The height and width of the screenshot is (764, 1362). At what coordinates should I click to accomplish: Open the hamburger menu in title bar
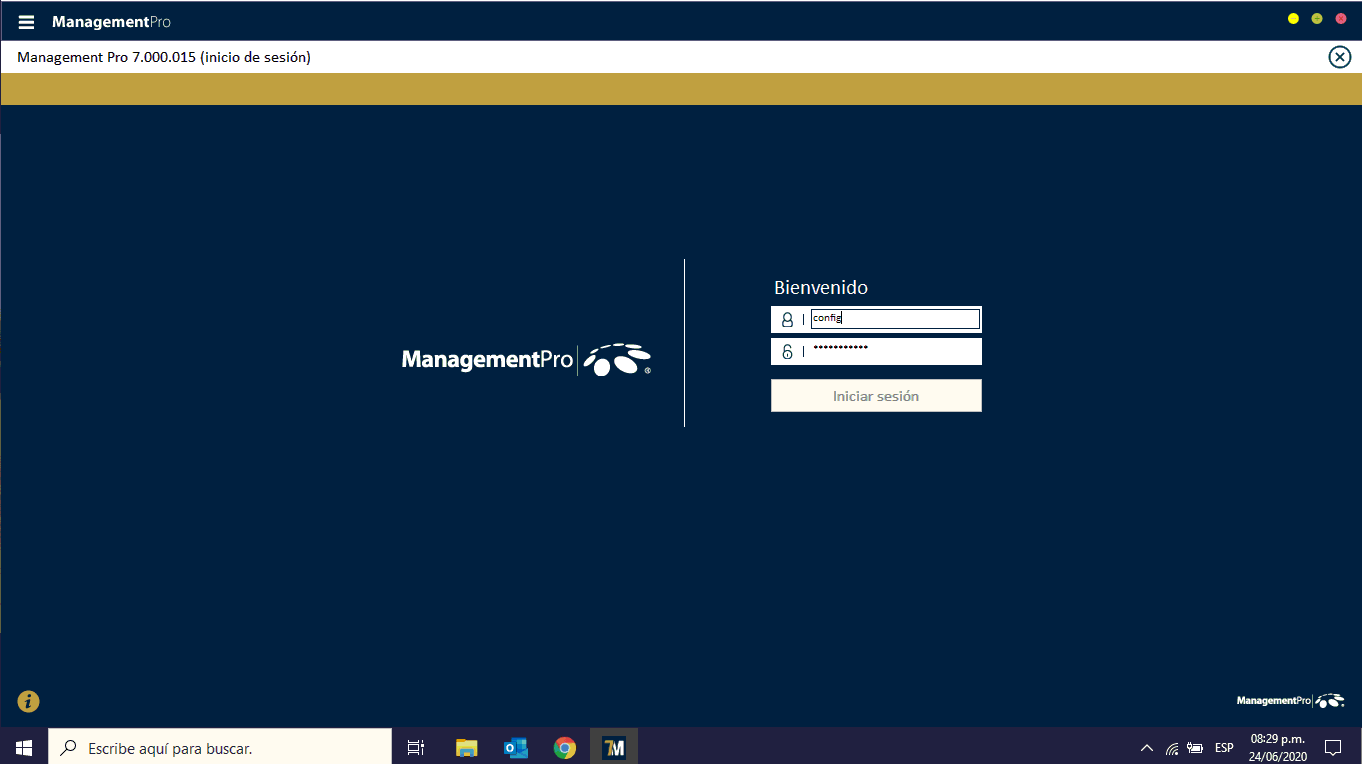coord(26,22)
